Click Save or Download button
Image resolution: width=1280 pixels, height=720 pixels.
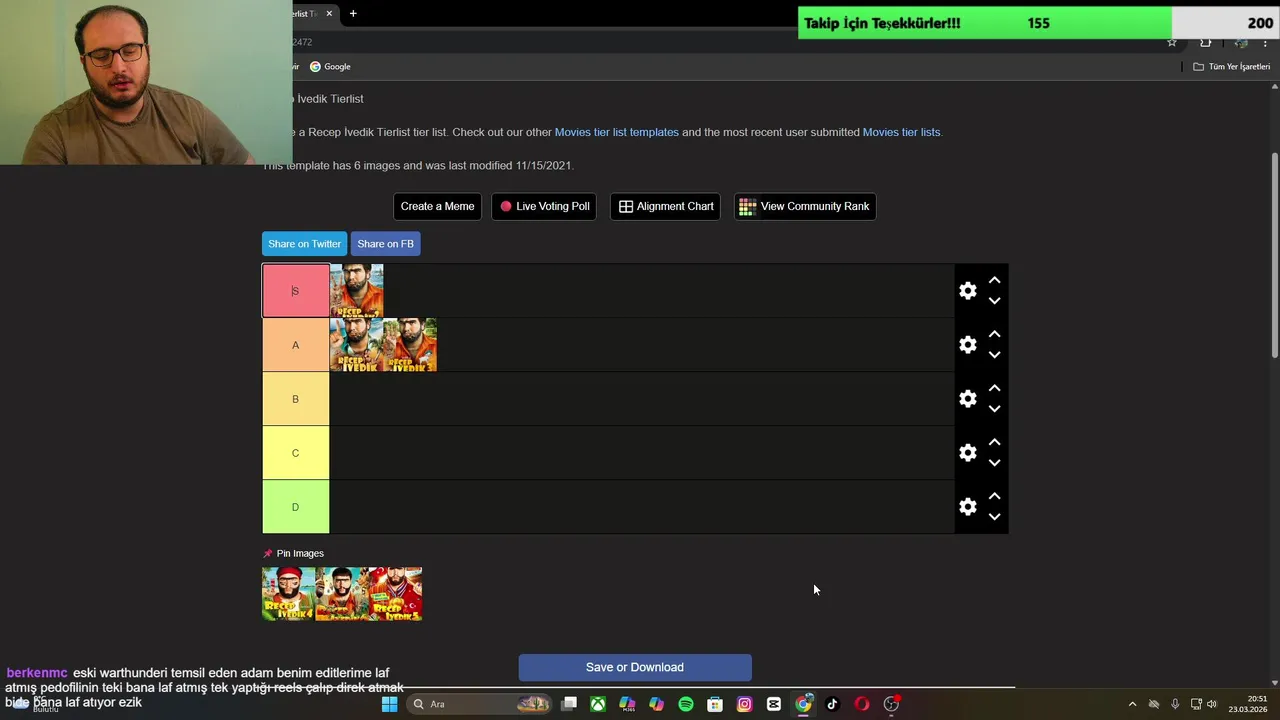coord(635,667)
